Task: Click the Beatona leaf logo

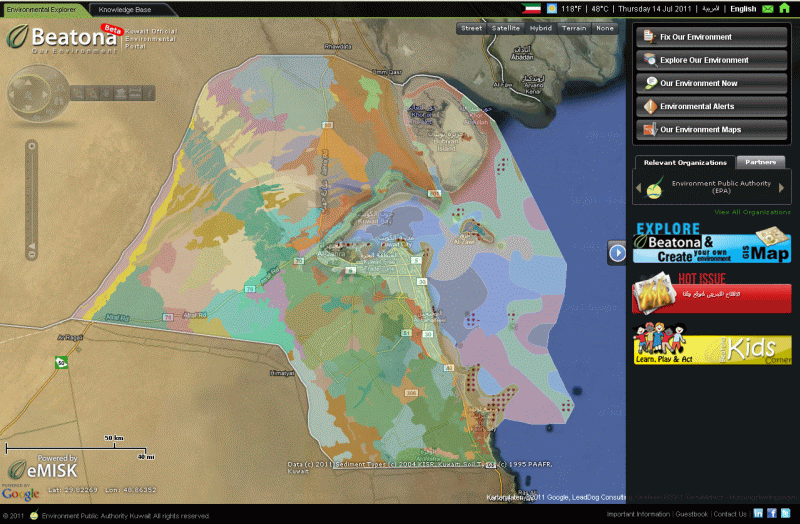Action: point(21,38)
